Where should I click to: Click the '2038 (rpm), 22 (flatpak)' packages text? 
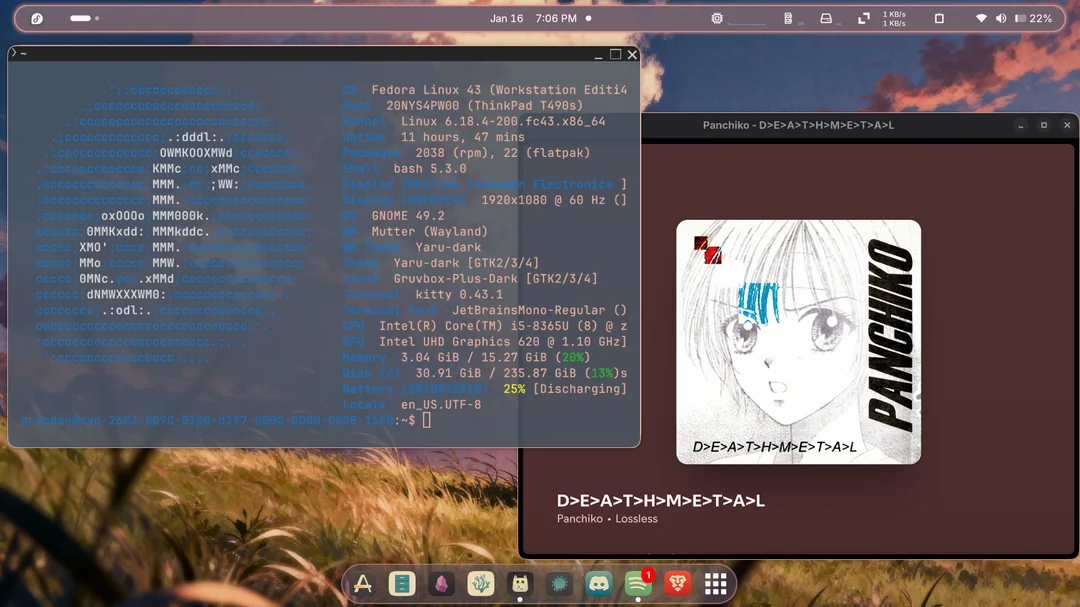click(503, 153)
